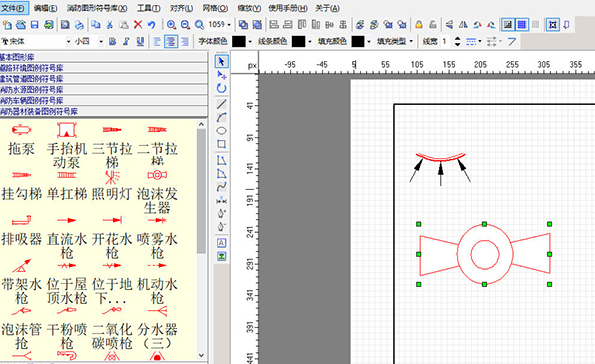This screenshot has height=364, width=595.
Task: Toggle underline text formatting
Action: pyautogui.click(x=140, y=41)
